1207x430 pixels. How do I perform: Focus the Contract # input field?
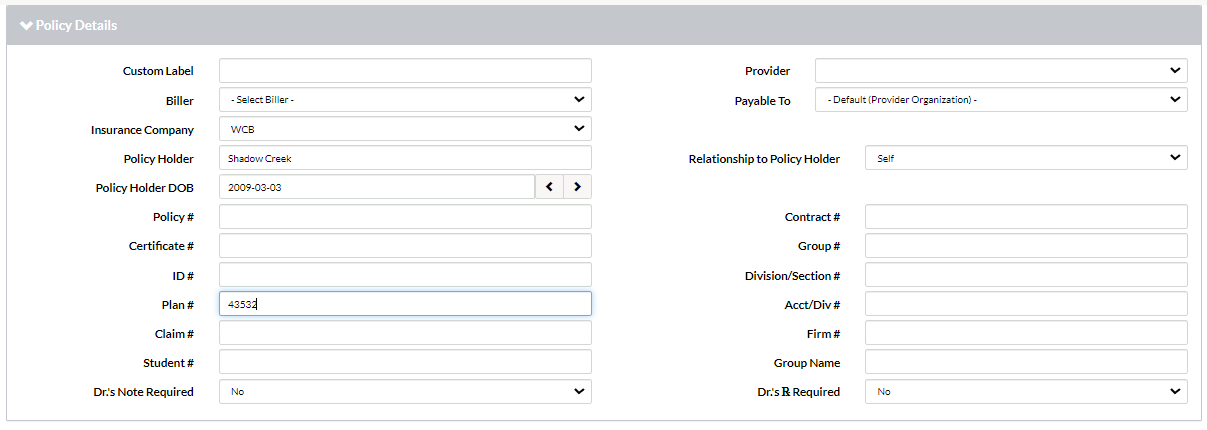tap(1026, 217)
